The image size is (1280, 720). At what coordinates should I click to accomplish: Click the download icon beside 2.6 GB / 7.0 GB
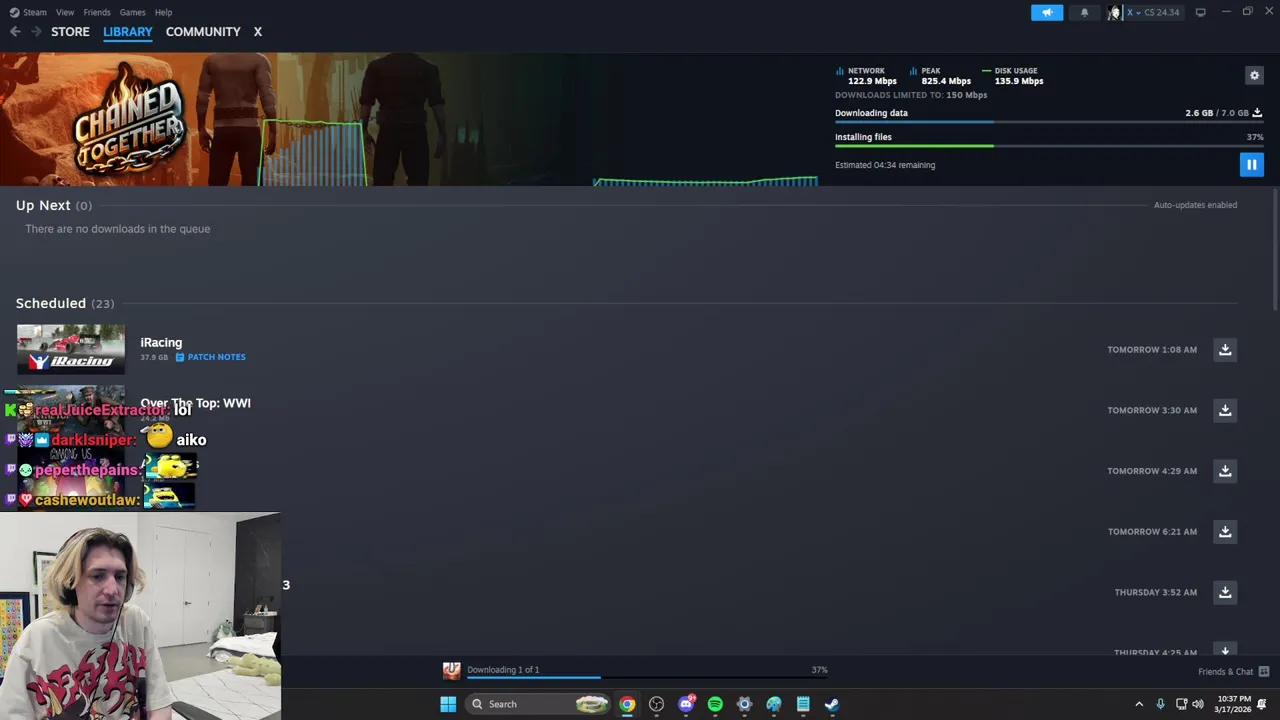(1257, 113)
